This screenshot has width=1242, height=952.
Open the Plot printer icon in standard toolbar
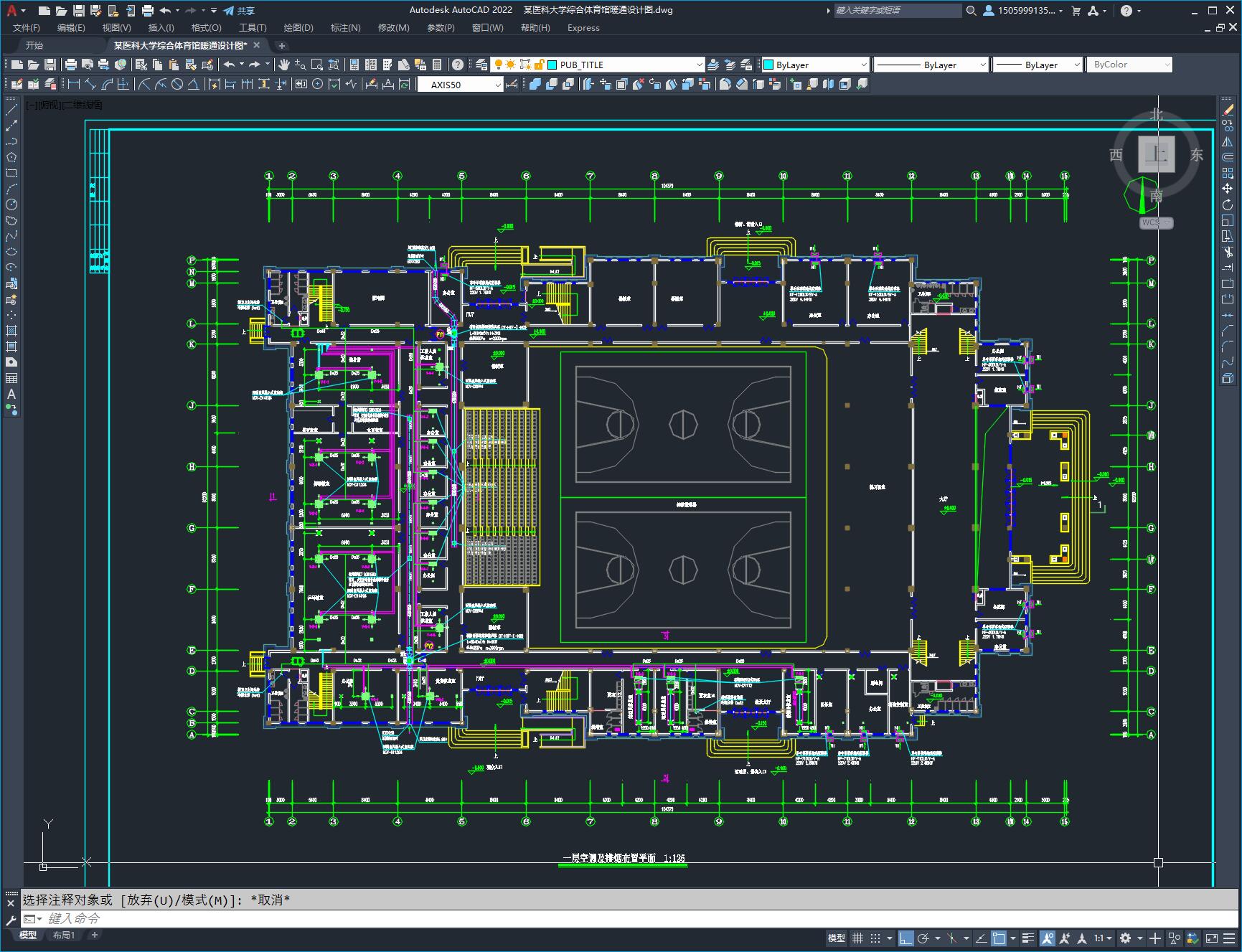point(72,65)
